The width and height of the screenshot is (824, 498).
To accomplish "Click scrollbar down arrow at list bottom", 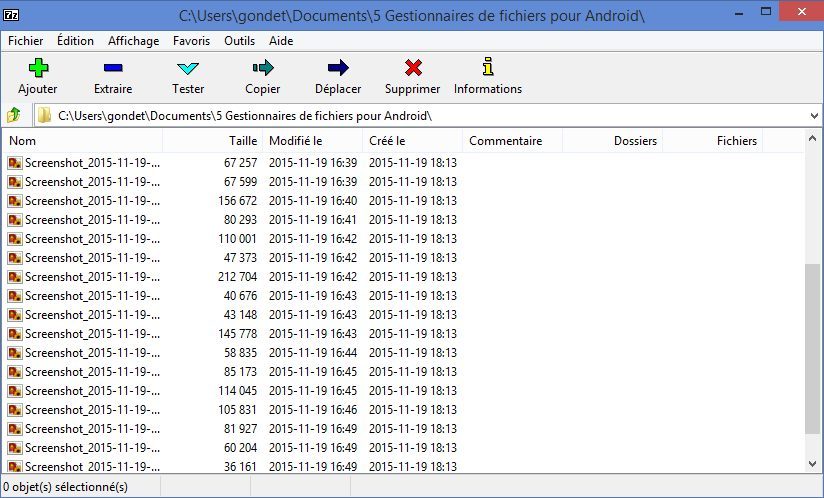I will 813,464.
